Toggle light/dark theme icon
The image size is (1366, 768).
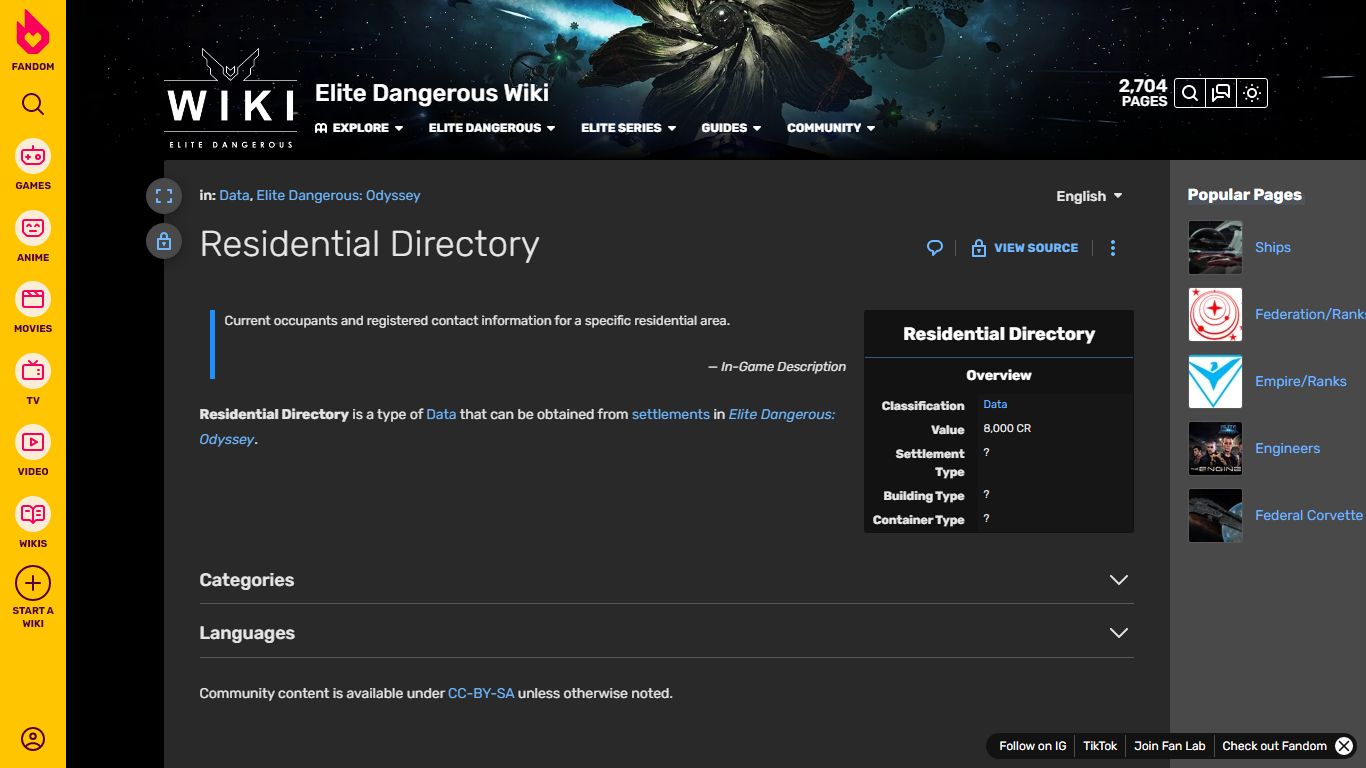pyautogui.click(x=1252, y=93)
